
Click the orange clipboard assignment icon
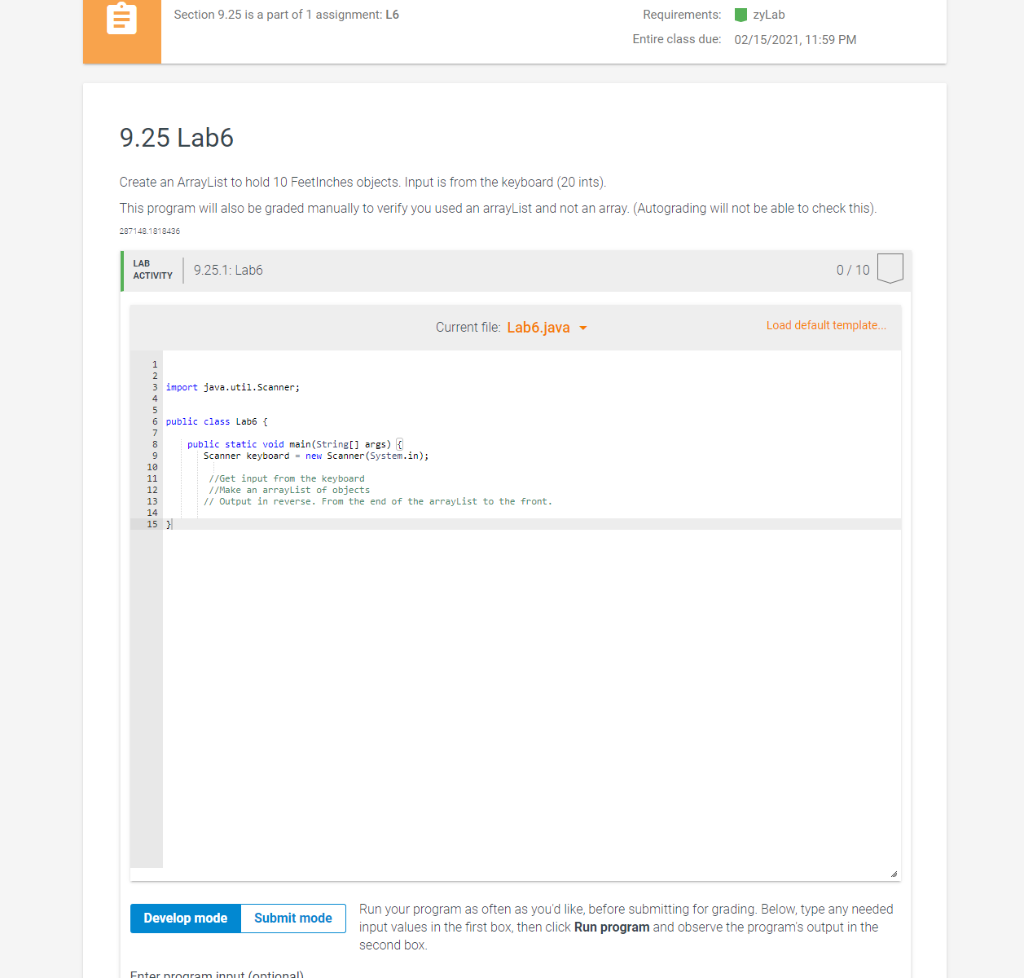click(121, 17)
